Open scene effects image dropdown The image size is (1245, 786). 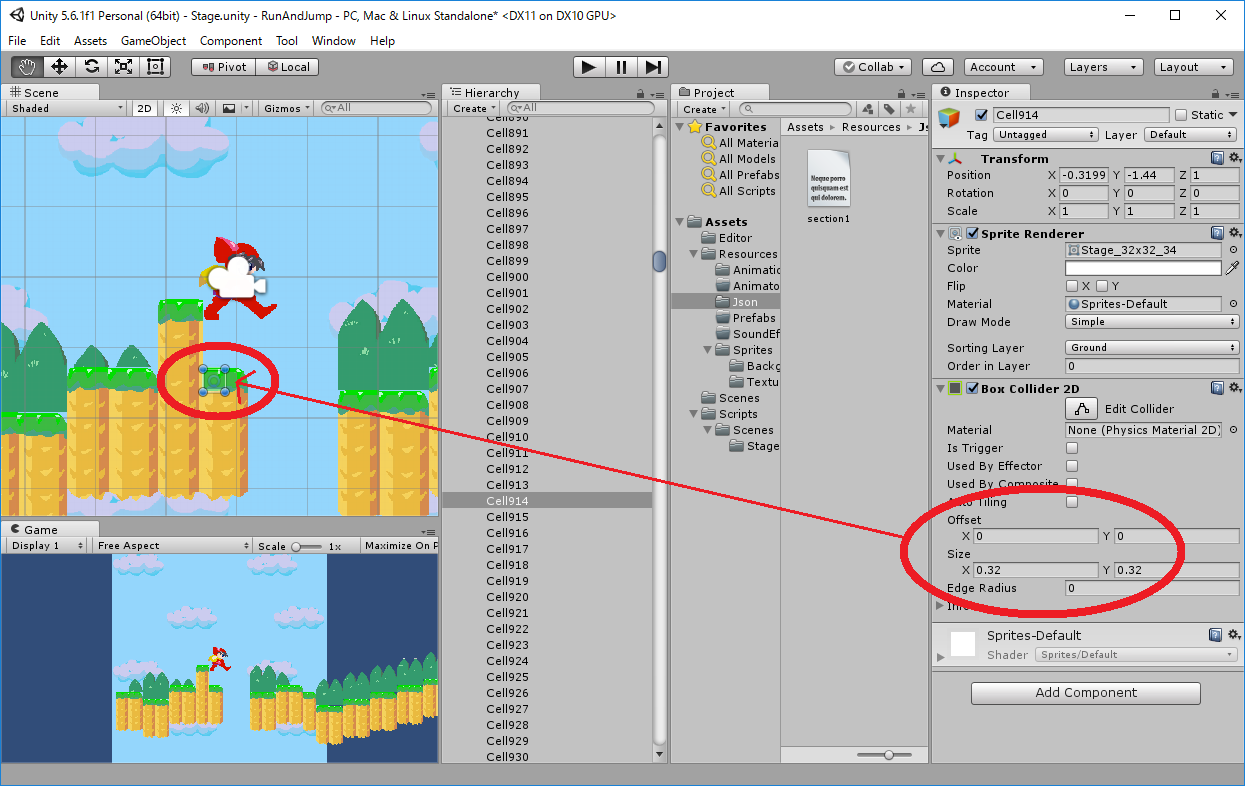tap(235, 108)
